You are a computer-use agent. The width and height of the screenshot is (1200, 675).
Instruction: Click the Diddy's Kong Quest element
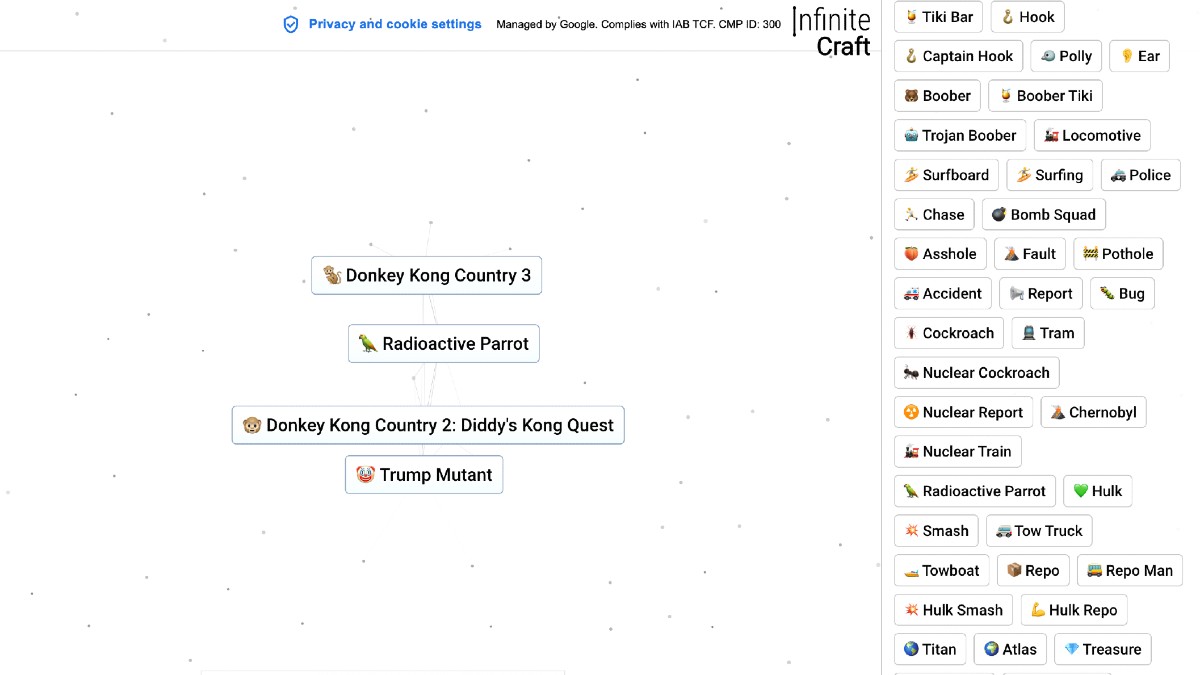click(428, 425)
